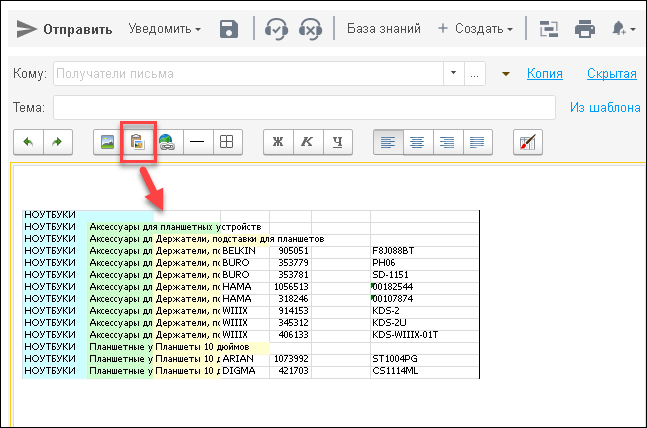Align text left
The image size is (647, 428).
coord(388,142)
